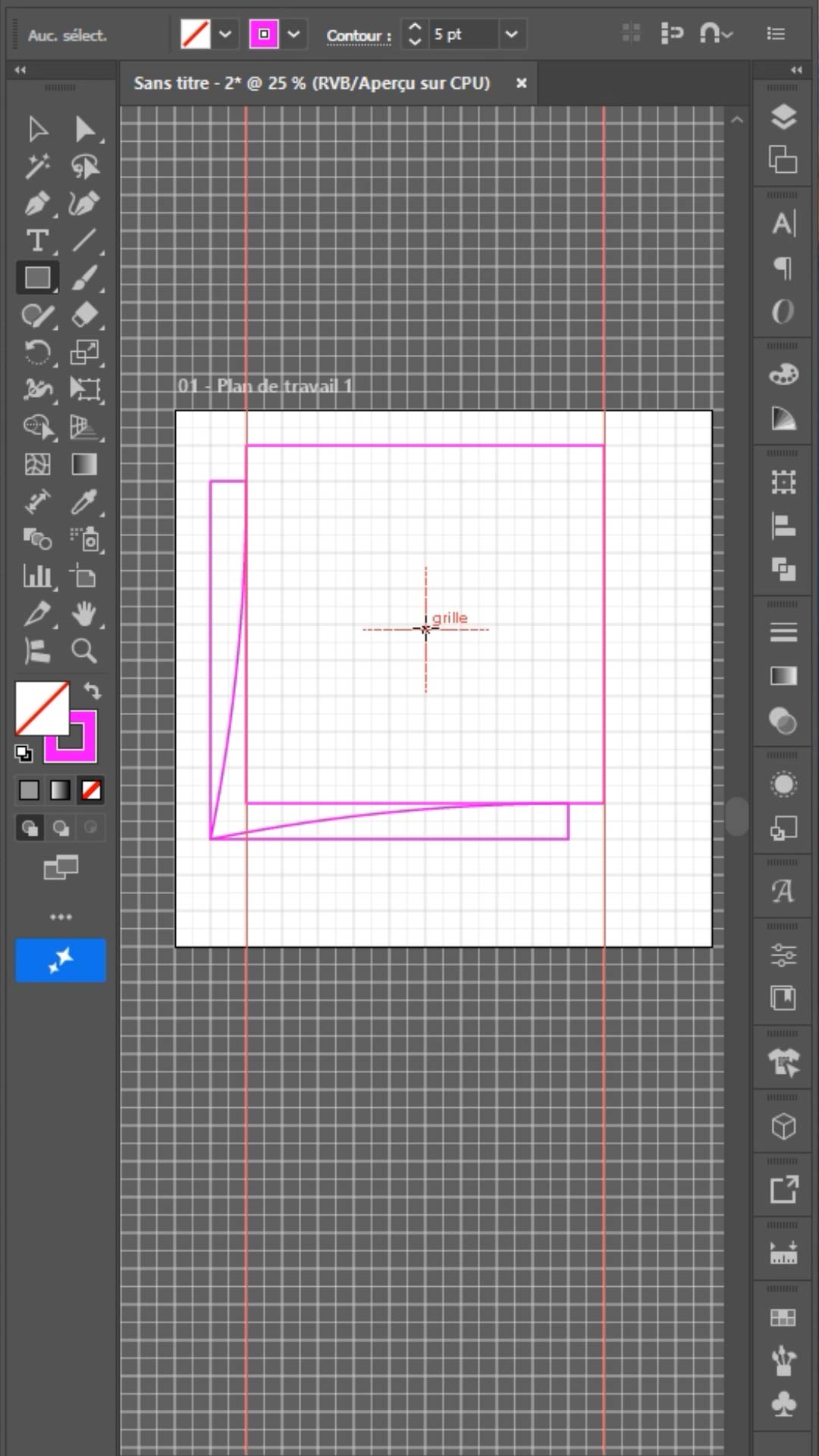Open stroke color dropdown arrow
Image resolution: width=819 pixels, height=1456 pixels.
pyautogui.click(x=294, y=34)
